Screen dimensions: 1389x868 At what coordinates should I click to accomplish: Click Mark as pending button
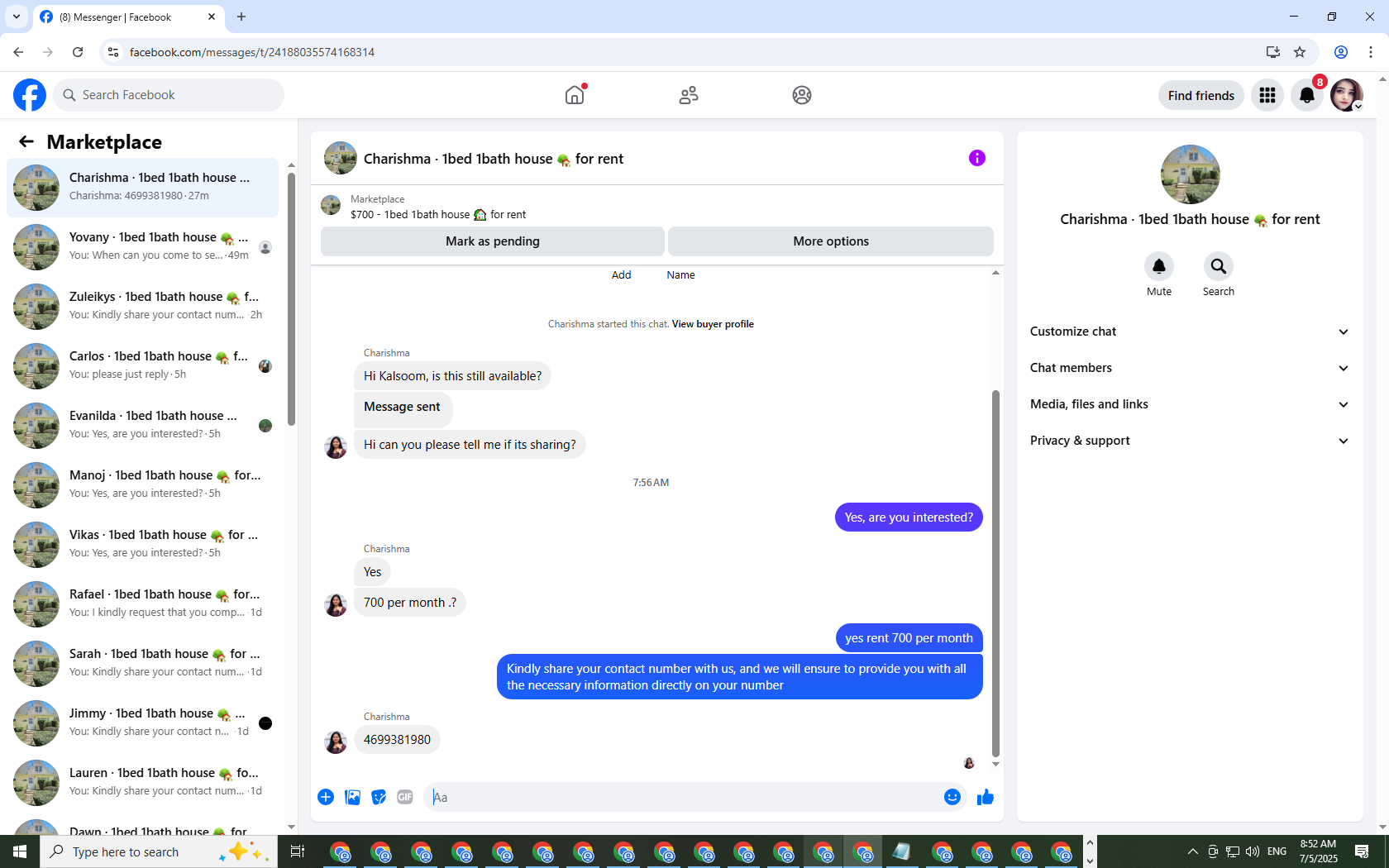pyautogui.click(x=493, y=241)
